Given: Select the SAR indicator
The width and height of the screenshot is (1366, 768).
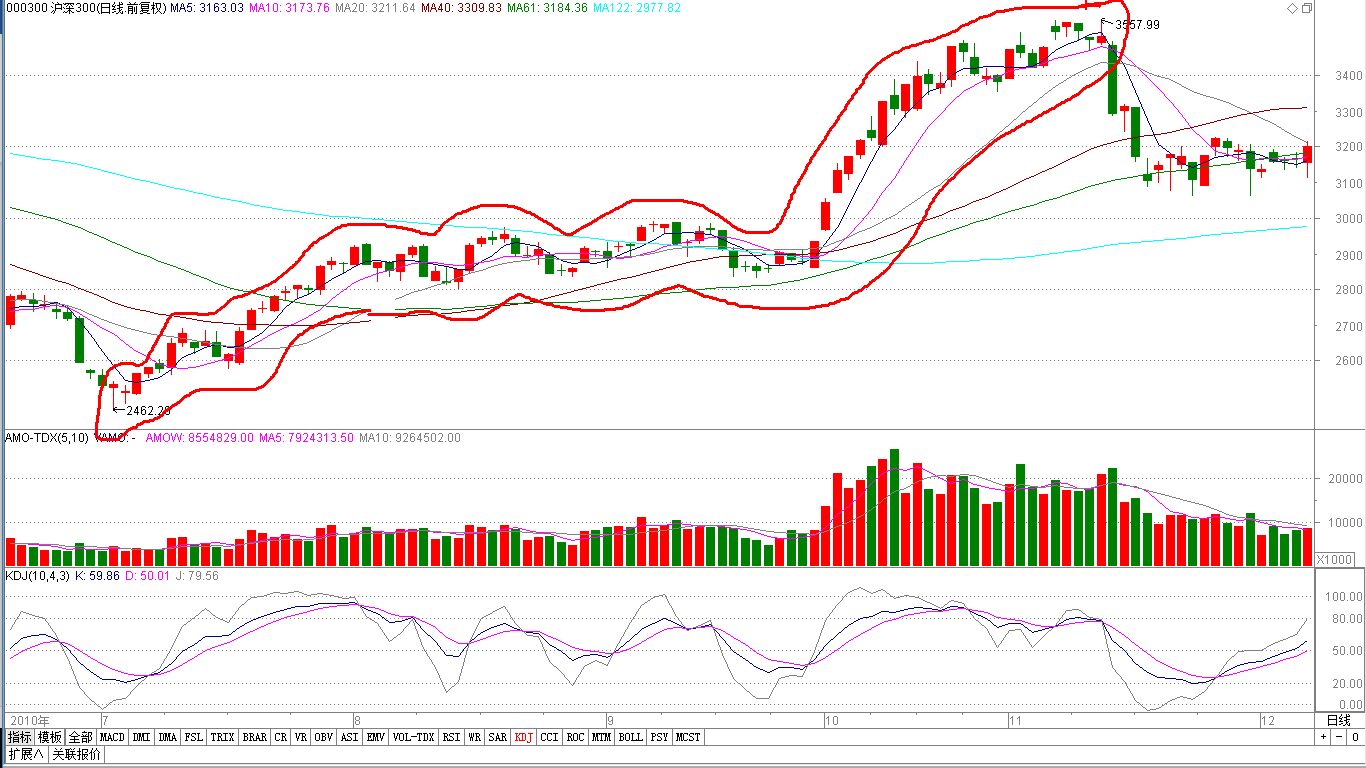Looking at the screenshot, I should (498, 737).
